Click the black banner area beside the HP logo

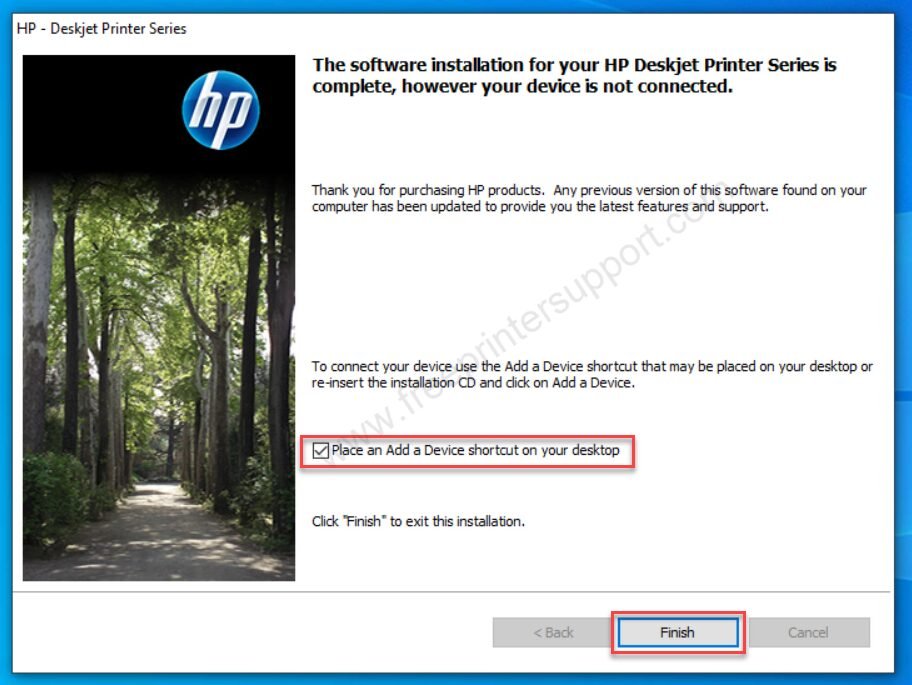[99, 110]
